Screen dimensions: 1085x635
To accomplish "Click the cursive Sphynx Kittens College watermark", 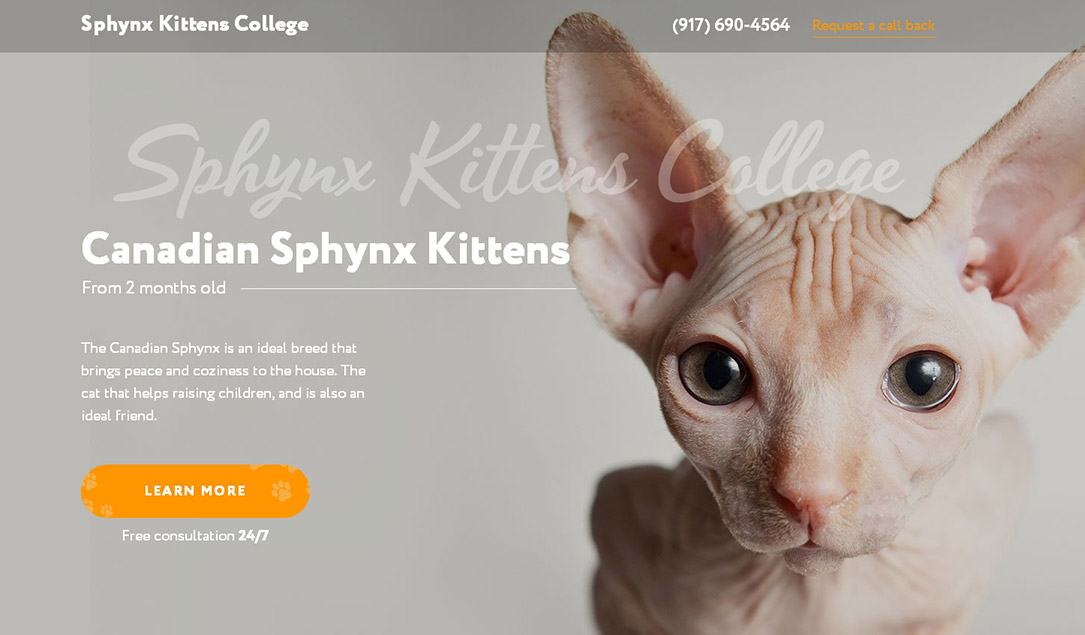I will point(509,168).
